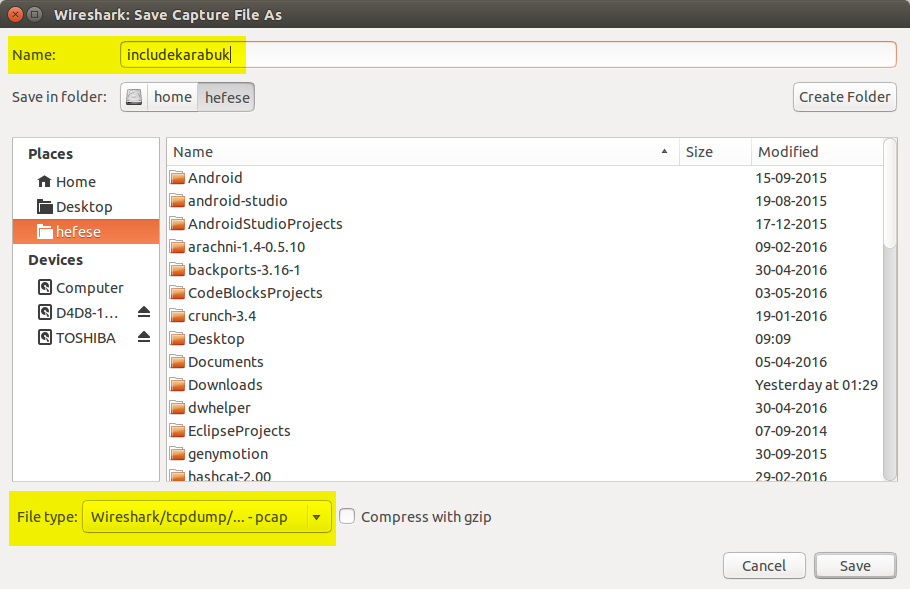Click the backports-3.16-1 folder icon
910x589 pixels.
pos(178,270)
